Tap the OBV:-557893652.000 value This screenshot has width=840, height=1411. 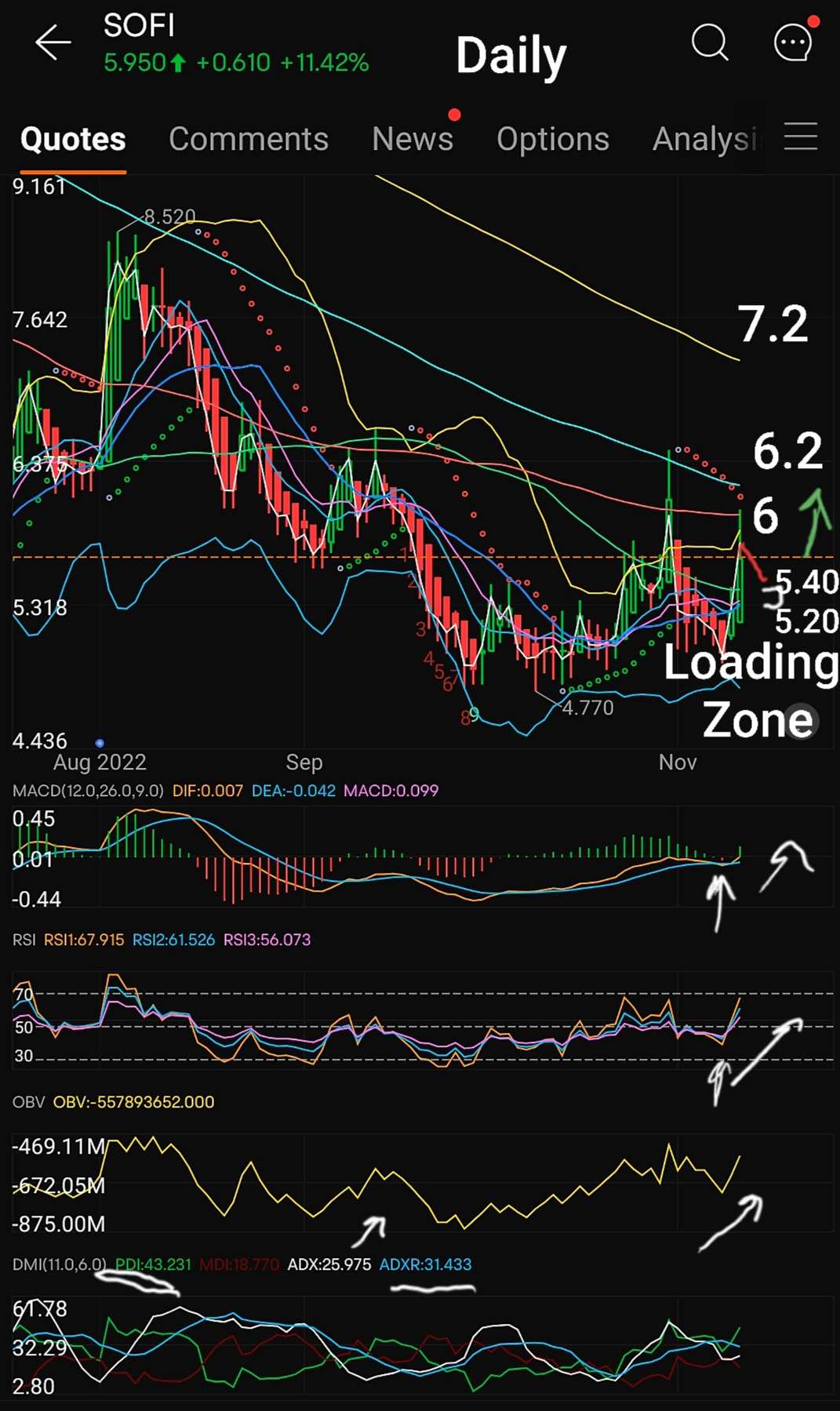(x=133, y=1102)
